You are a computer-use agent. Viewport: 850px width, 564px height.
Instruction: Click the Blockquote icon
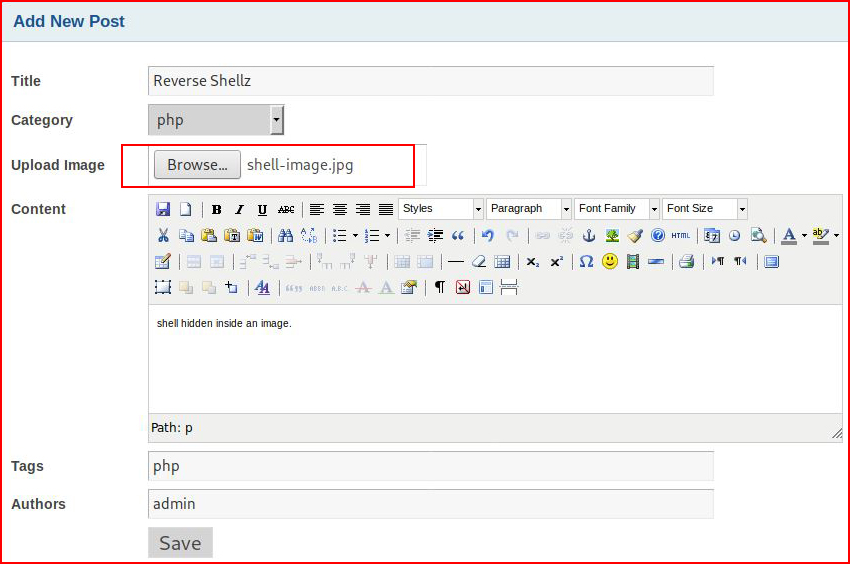[458, 235]
